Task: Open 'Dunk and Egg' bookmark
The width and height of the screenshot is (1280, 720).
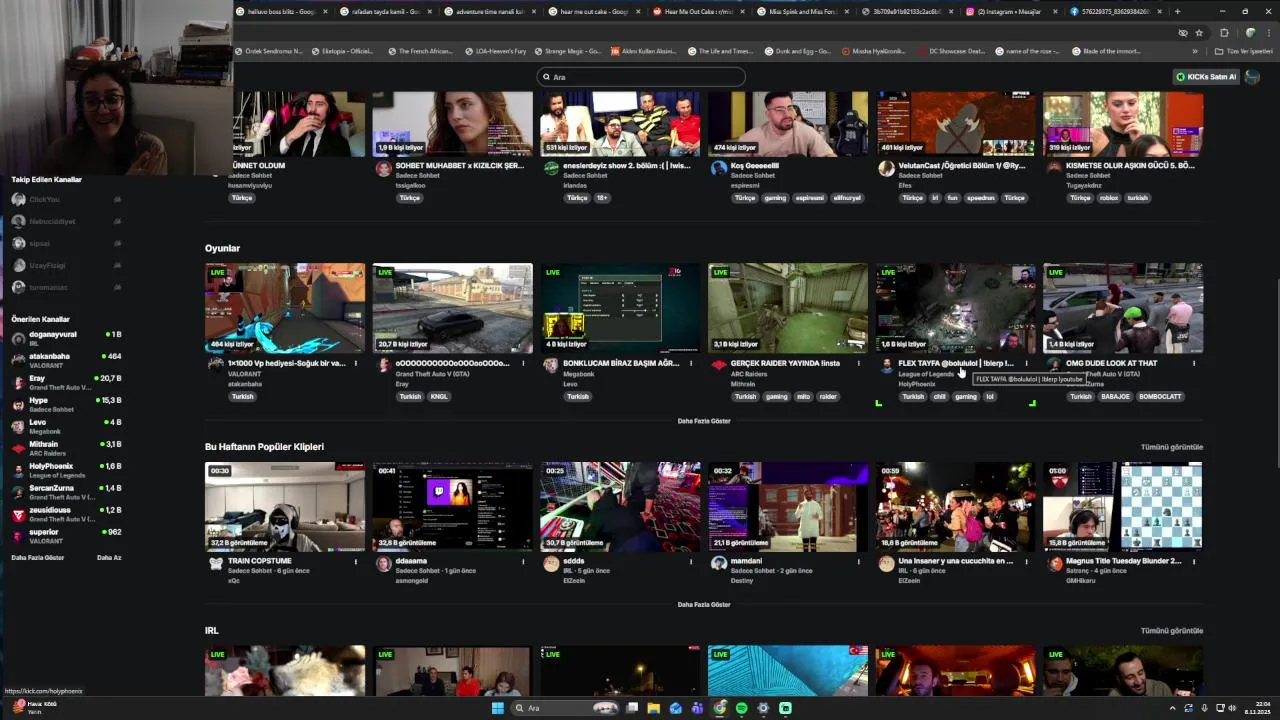Action: pyautogui.click(x=799, y=51)
